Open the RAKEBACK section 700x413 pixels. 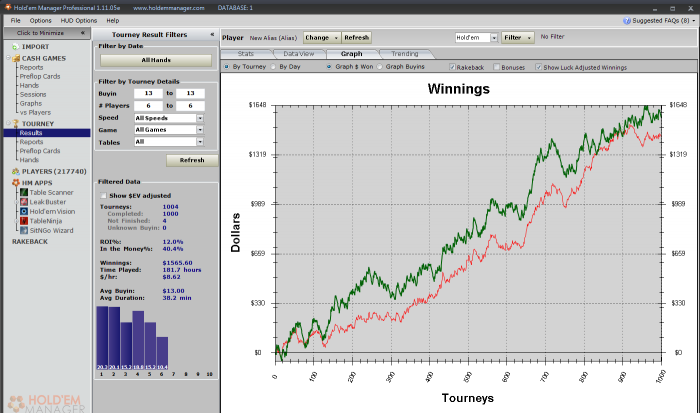30,242
